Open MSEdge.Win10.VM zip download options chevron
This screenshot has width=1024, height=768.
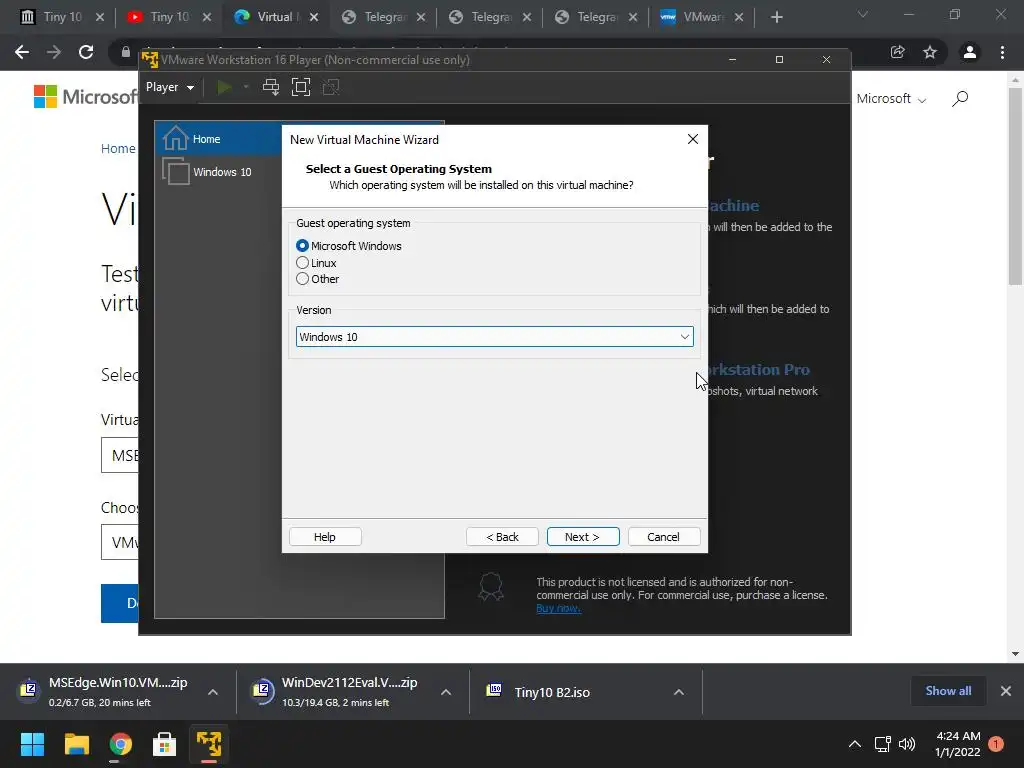213,692
